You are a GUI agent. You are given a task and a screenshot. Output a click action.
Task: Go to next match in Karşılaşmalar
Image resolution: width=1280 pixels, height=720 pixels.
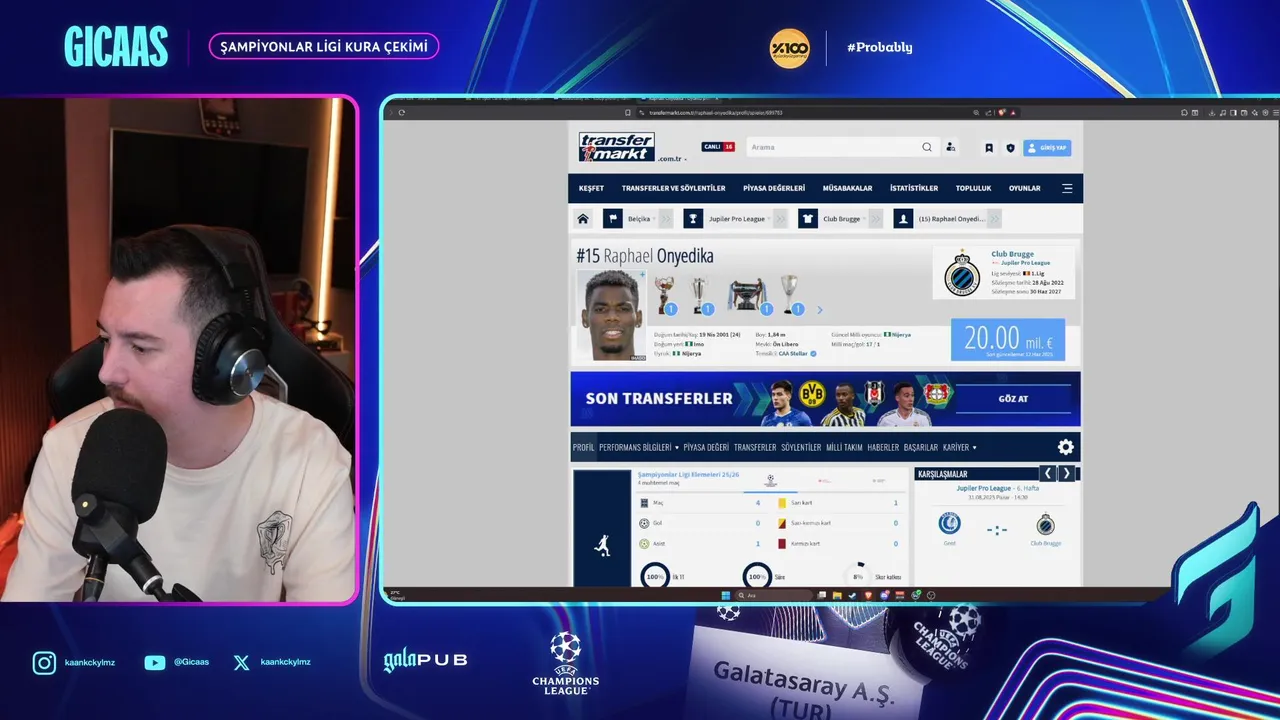1066,474
